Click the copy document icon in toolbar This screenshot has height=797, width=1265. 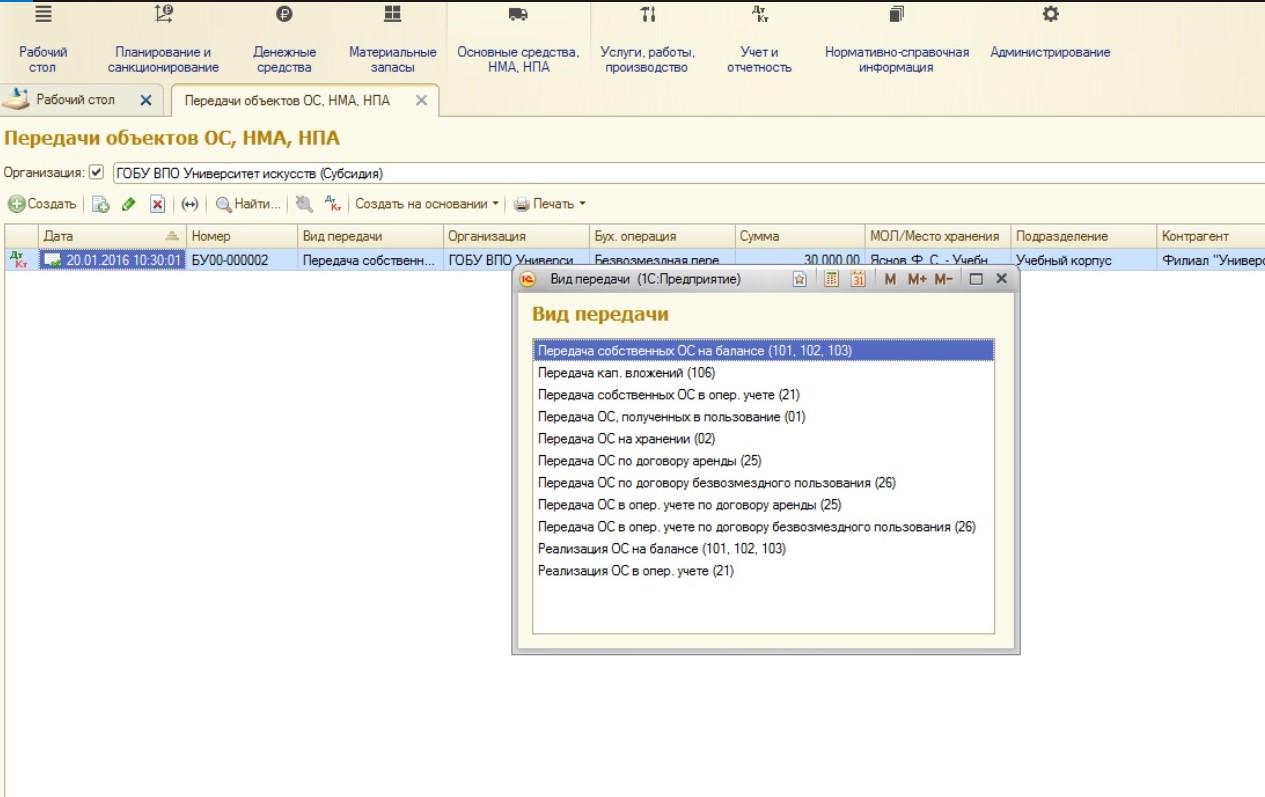click(x=101, y=204)
